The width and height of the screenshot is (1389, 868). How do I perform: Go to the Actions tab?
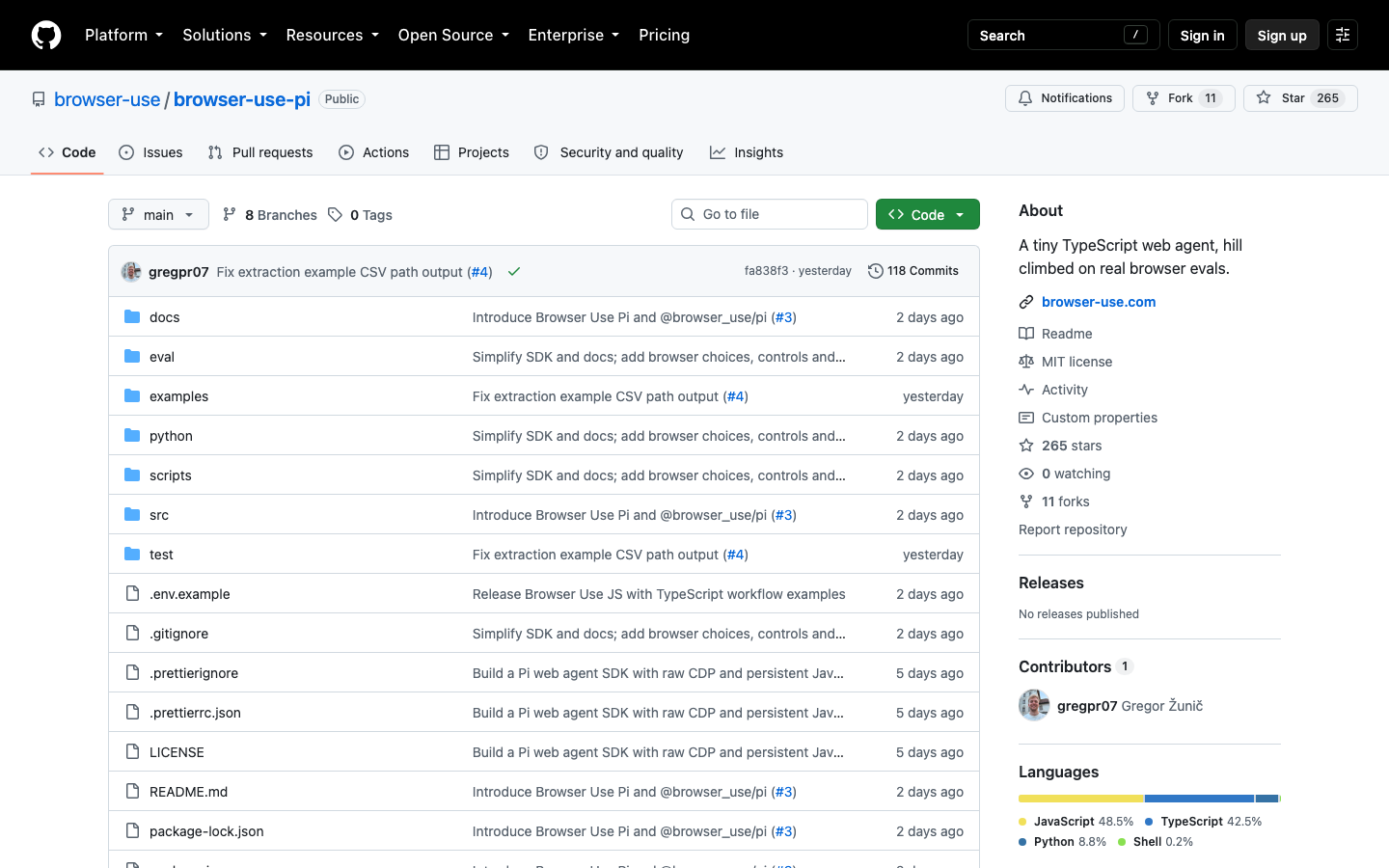coord(374,152)
